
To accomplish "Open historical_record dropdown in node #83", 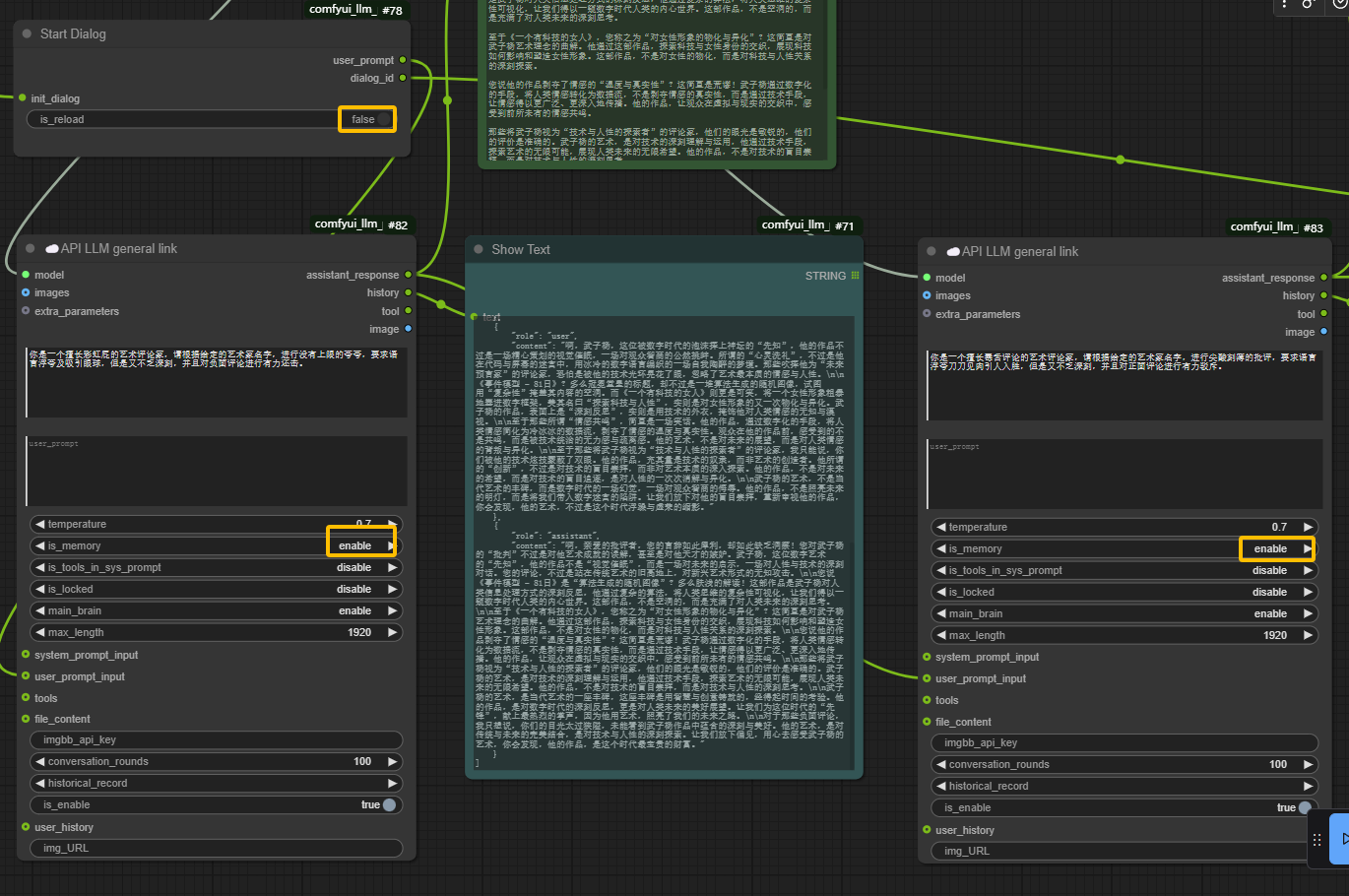I will click(1123, 787).
